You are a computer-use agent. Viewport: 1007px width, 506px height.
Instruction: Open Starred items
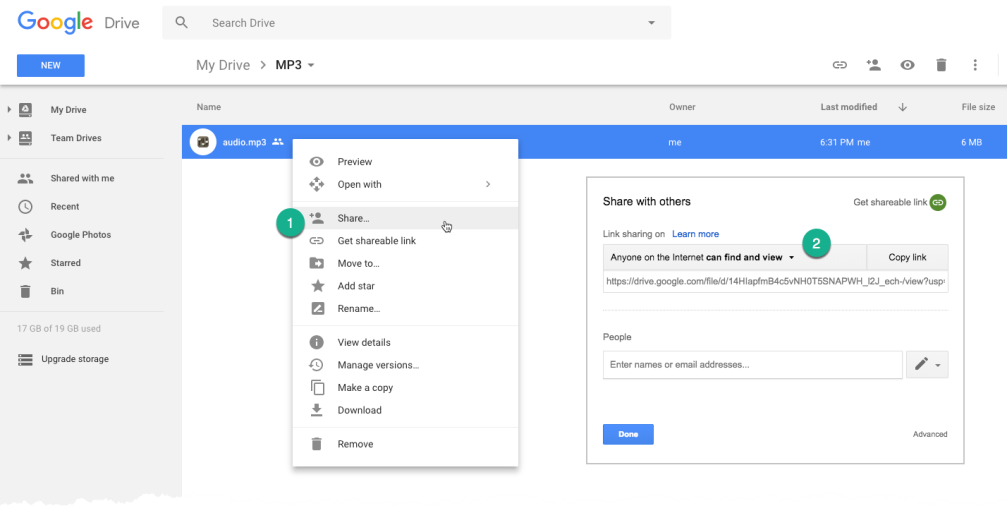tap(66, 263)
